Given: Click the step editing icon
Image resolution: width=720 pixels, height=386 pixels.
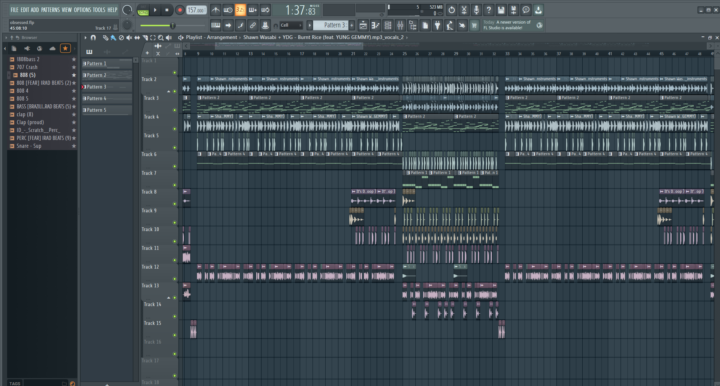Looking at the screenshot, I should tap(240, 26).
